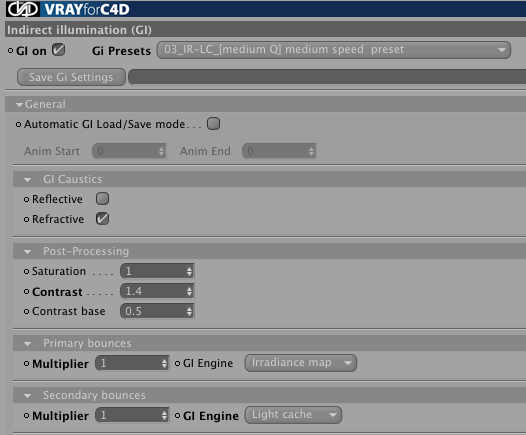Click the Primary Multiplier stepper arrows
Viewport: 526px width, 435px height.
point(164,363)
